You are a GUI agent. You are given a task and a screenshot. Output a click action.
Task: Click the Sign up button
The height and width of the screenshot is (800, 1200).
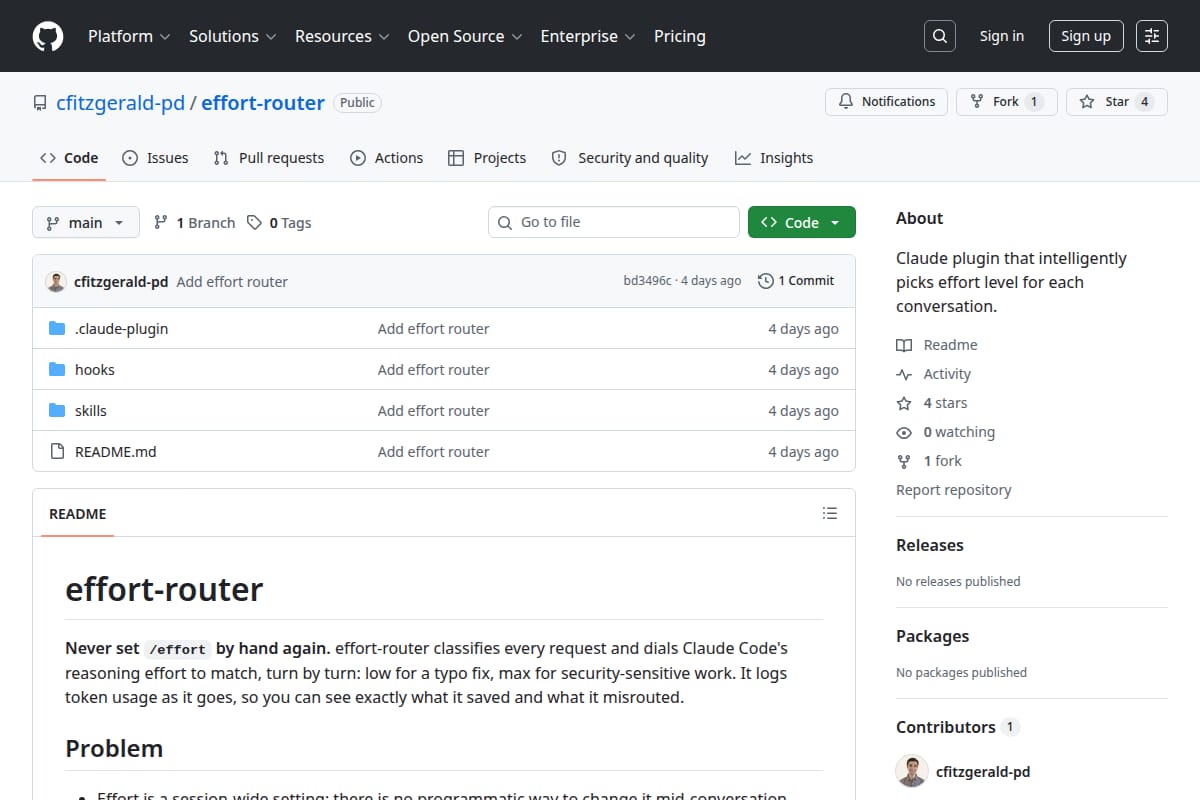click(x=1086, y=36)
